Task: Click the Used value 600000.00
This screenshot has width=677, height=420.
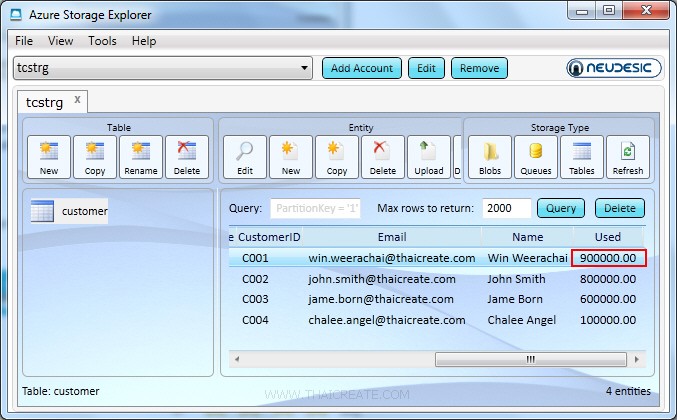Action: 608,299
